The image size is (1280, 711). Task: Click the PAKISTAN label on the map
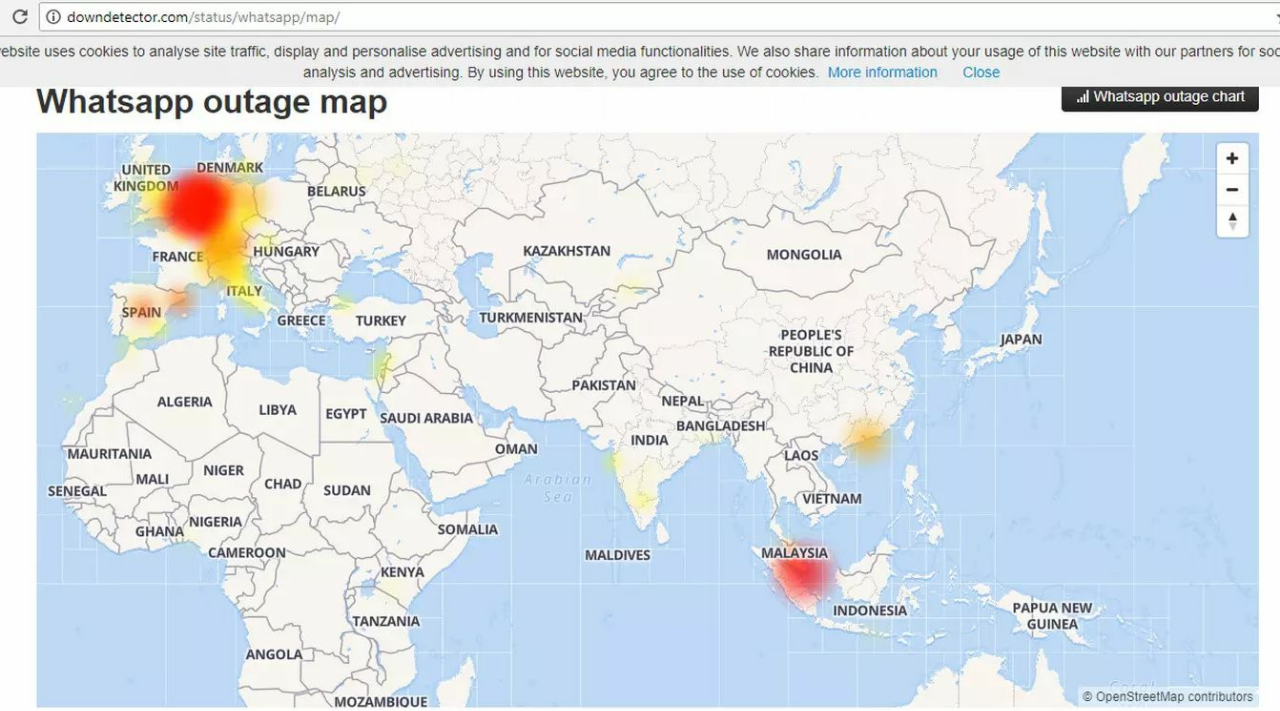[x=604, y=385]
